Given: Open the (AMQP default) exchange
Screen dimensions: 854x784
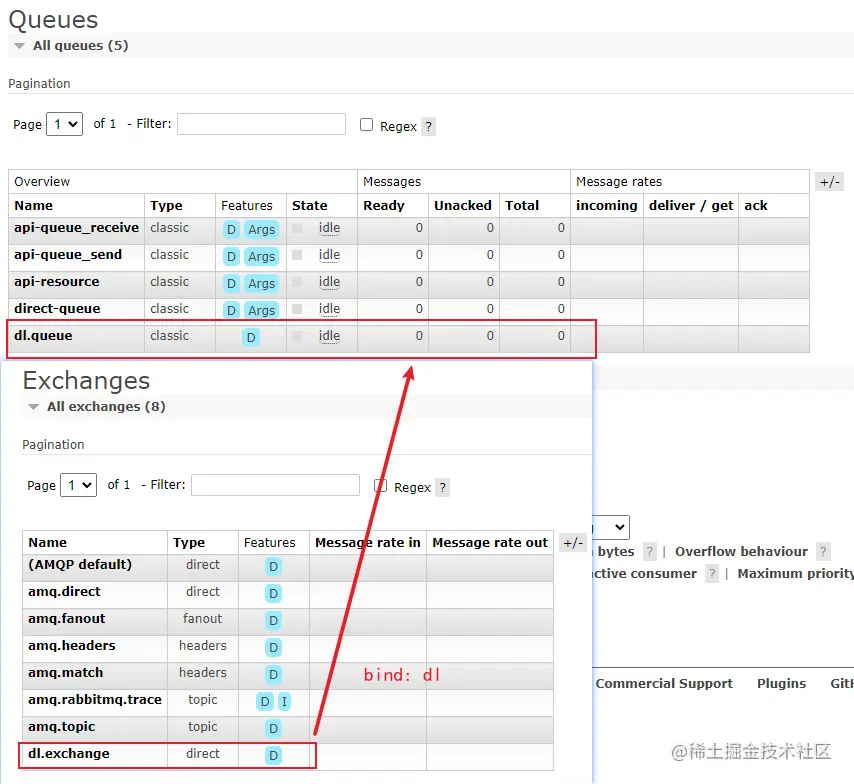Looking at the screenshot, I should (80, 564).
